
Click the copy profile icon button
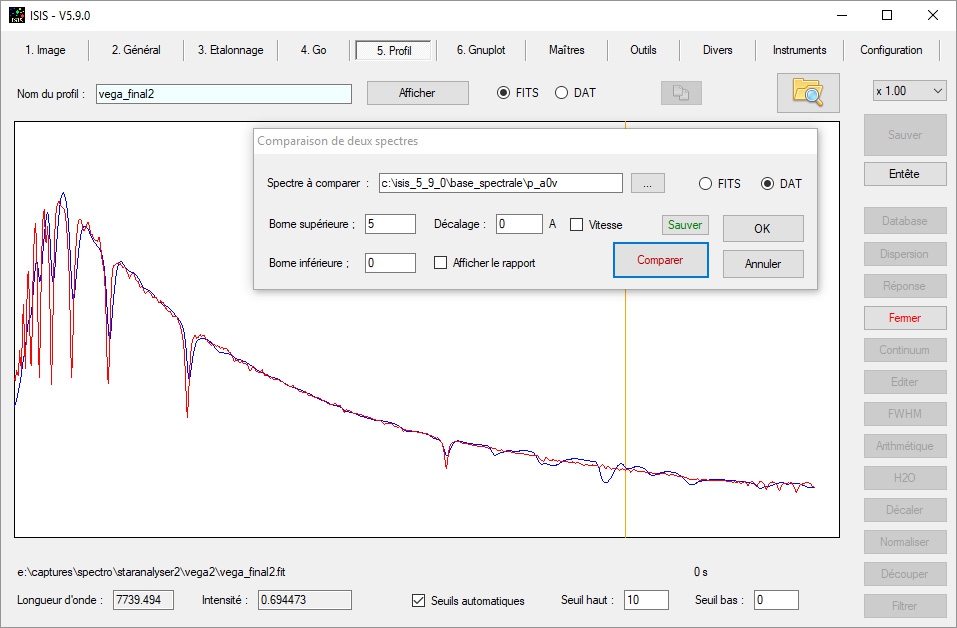pyautogui.click(x=681, y=93)
